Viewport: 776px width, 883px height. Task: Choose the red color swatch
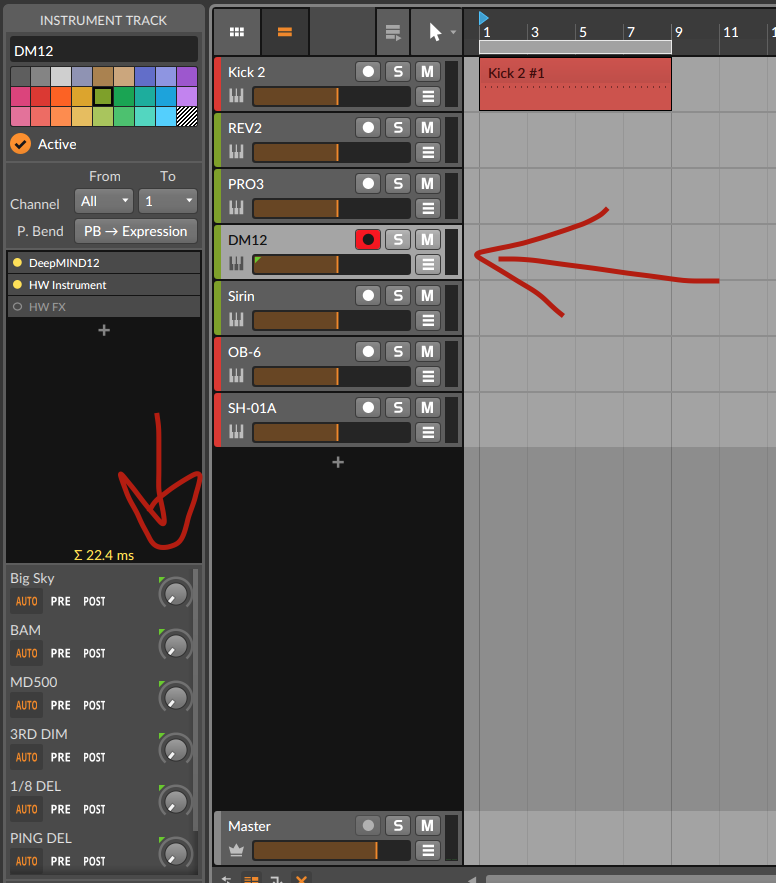(41, 96)
